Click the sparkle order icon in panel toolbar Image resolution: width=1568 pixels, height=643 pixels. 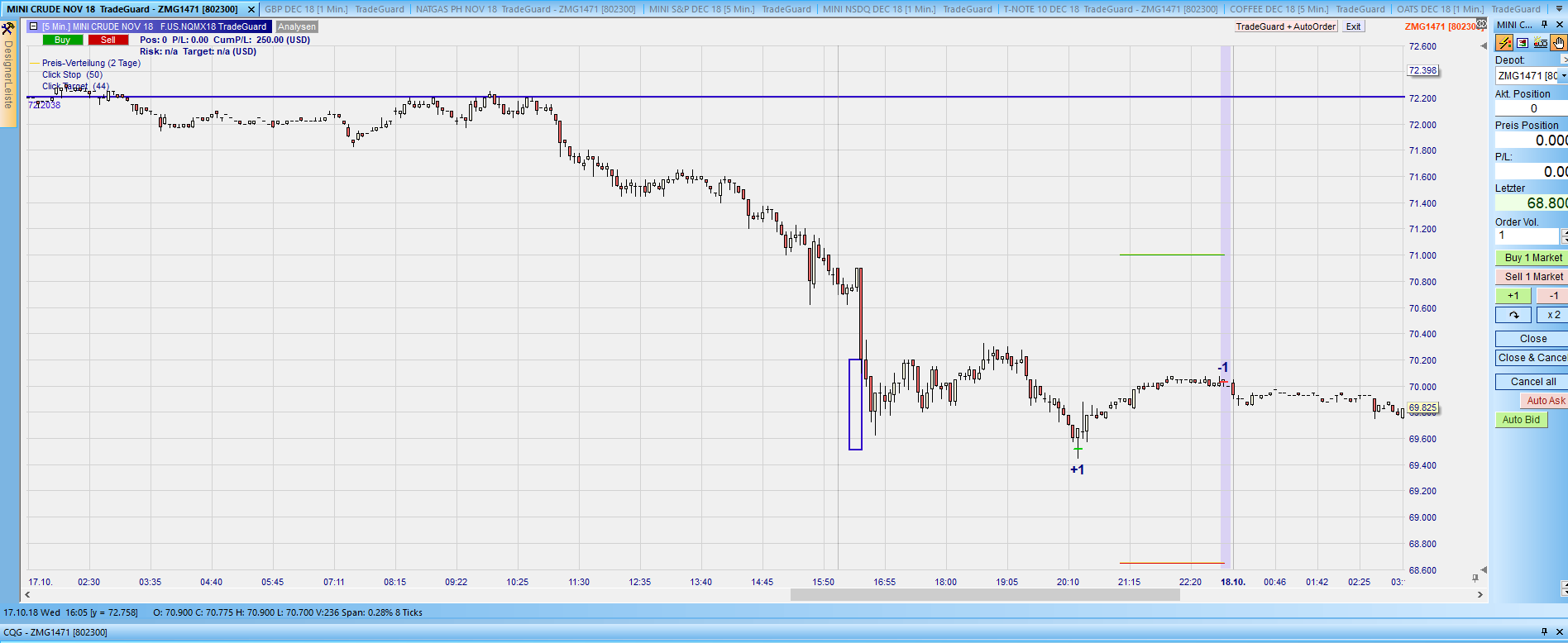(x=1540, y=43)
